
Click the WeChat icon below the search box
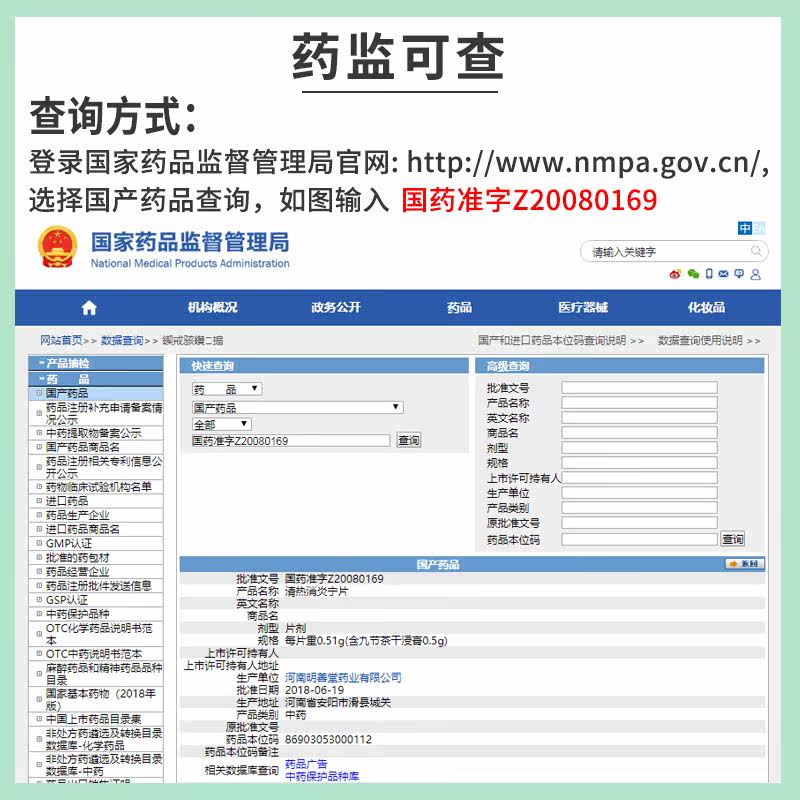point(693,274)
